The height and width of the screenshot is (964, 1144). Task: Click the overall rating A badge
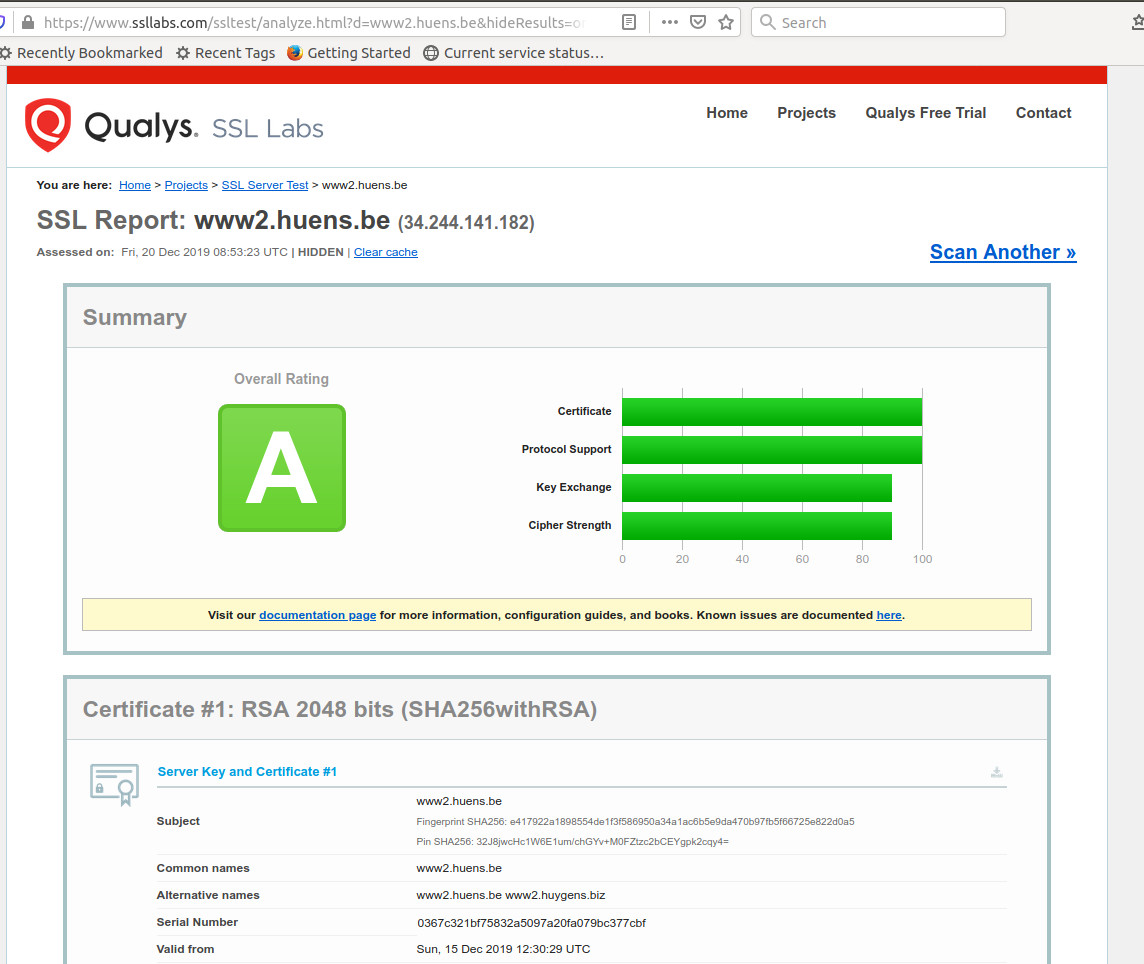pos(282,468)
